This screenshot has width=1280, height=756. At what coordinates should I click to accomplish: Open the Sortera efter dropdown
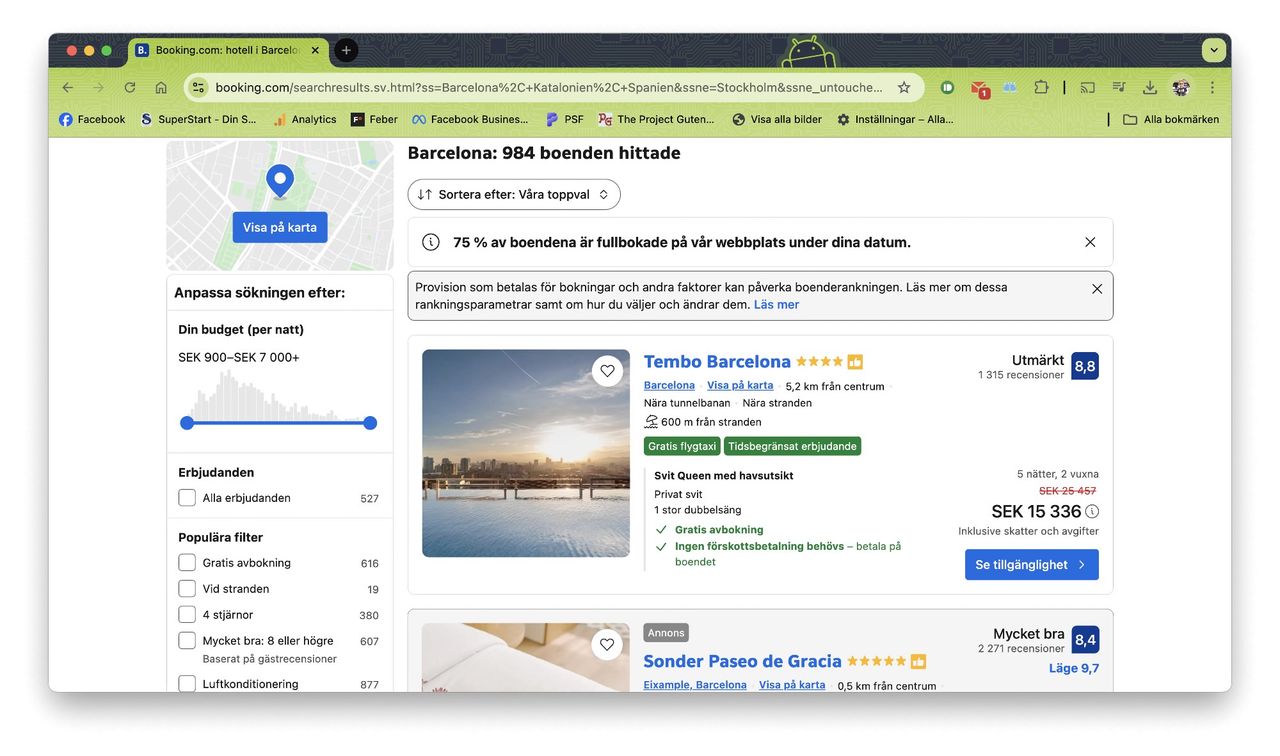coord(513,194)
